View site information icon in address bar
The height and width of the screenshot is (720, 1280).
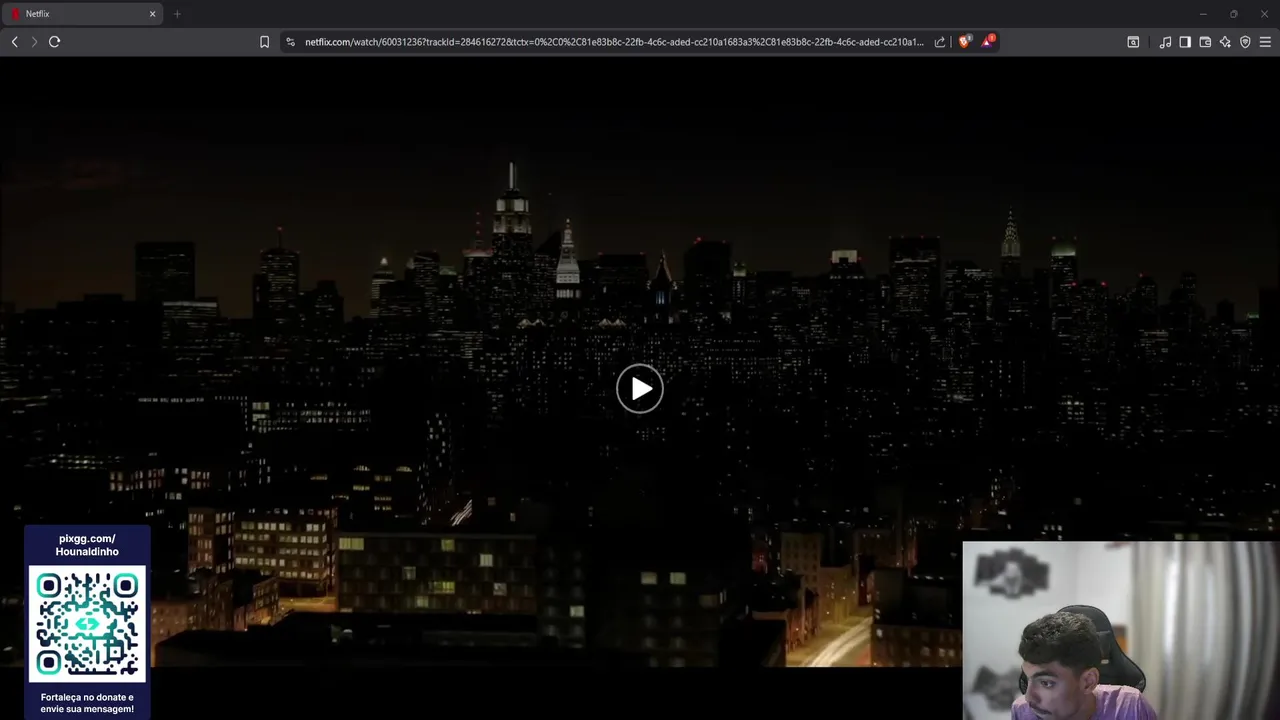pos(290,42)
